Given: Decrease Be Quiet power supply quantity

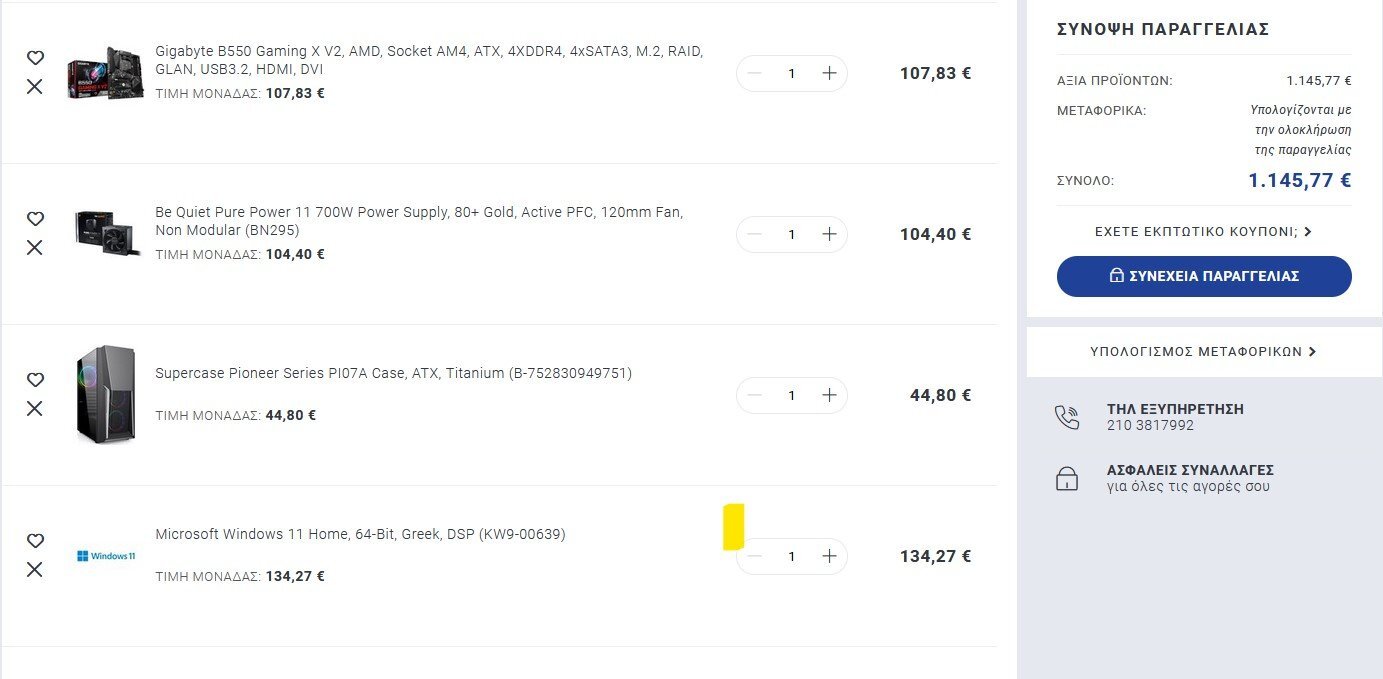Looking at the screenshot, I should (755, 234).
